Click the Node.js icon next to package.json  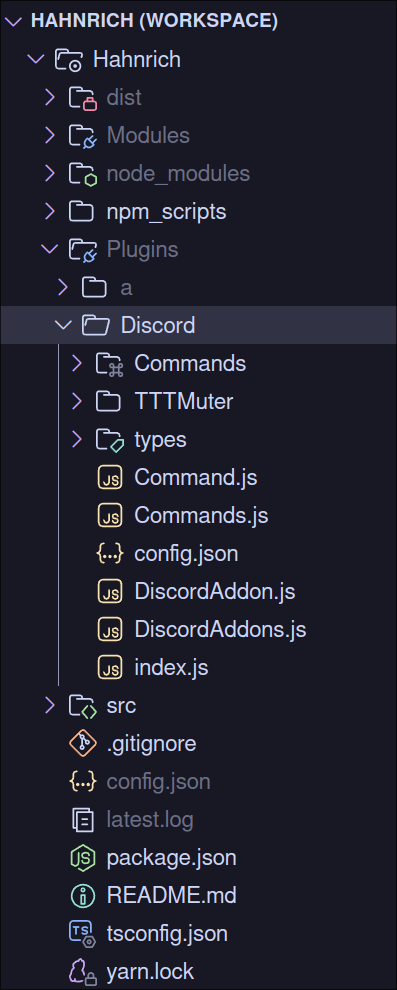83,858
